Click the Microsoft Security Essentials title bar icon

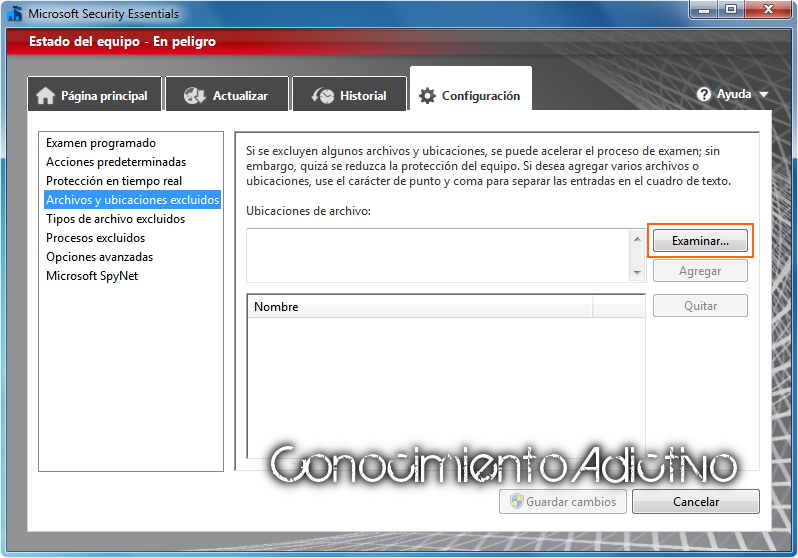(15, 13)
